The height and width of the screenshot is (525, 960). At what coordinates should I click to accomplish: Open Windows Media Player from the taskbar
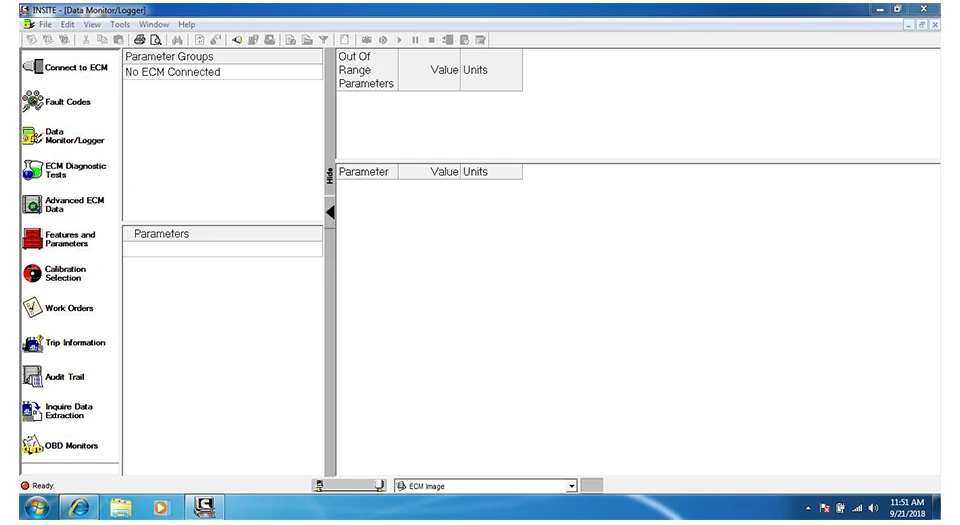point(161,507)
